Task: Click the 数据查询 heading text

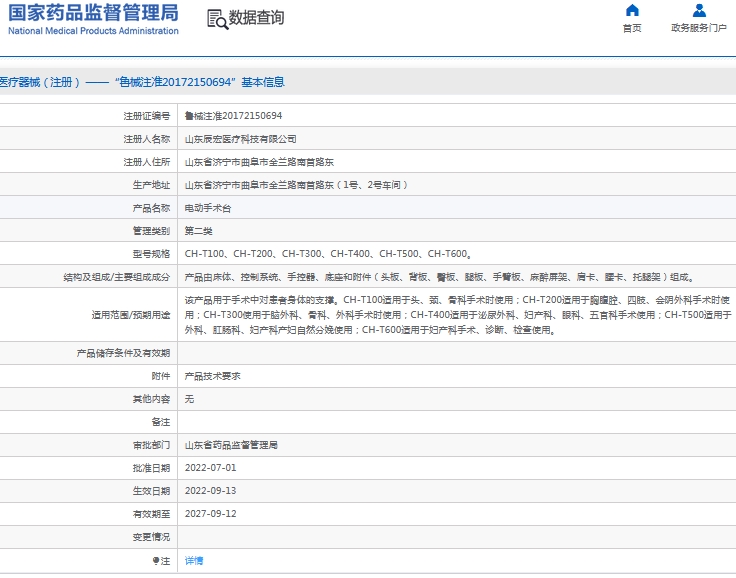Action: 256,17
